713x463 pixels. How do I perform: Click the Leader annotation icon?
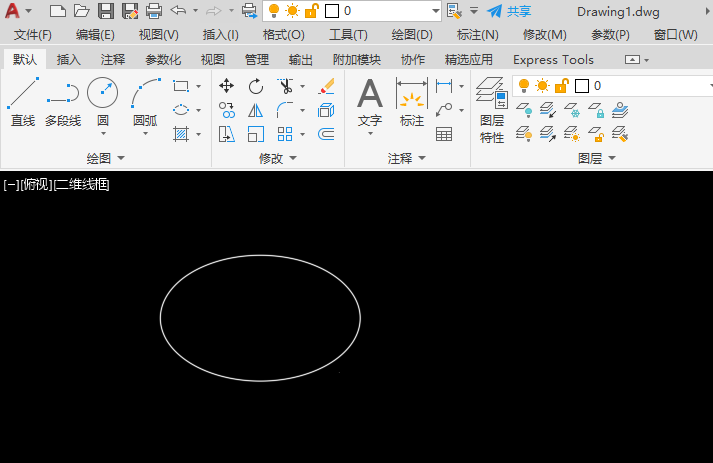pyautogui.click(x=444, y=110)
